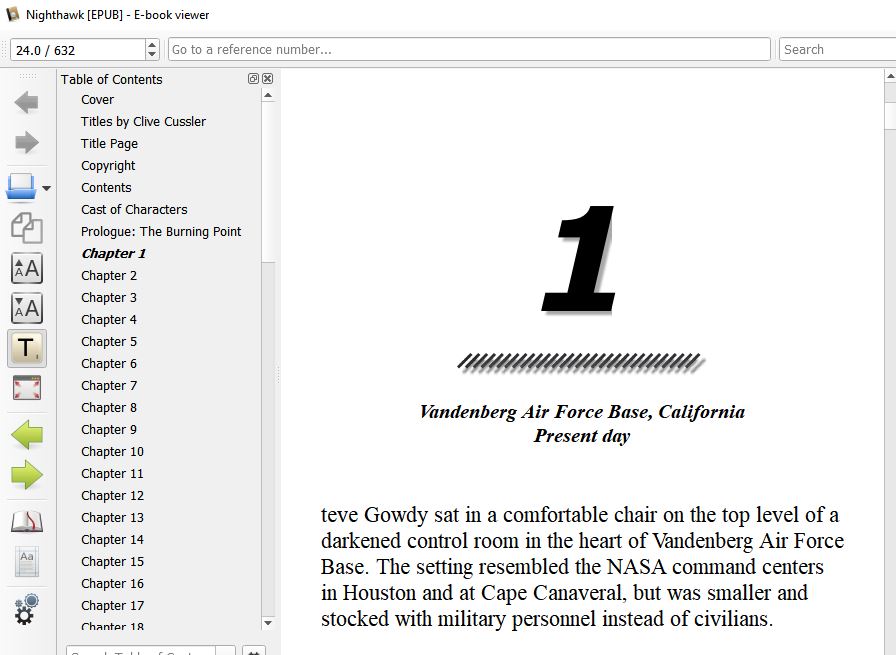Decrease font size with the smaller-A icon
The width and height of the screenshot is (896, 655).
(x=26, y=308)
